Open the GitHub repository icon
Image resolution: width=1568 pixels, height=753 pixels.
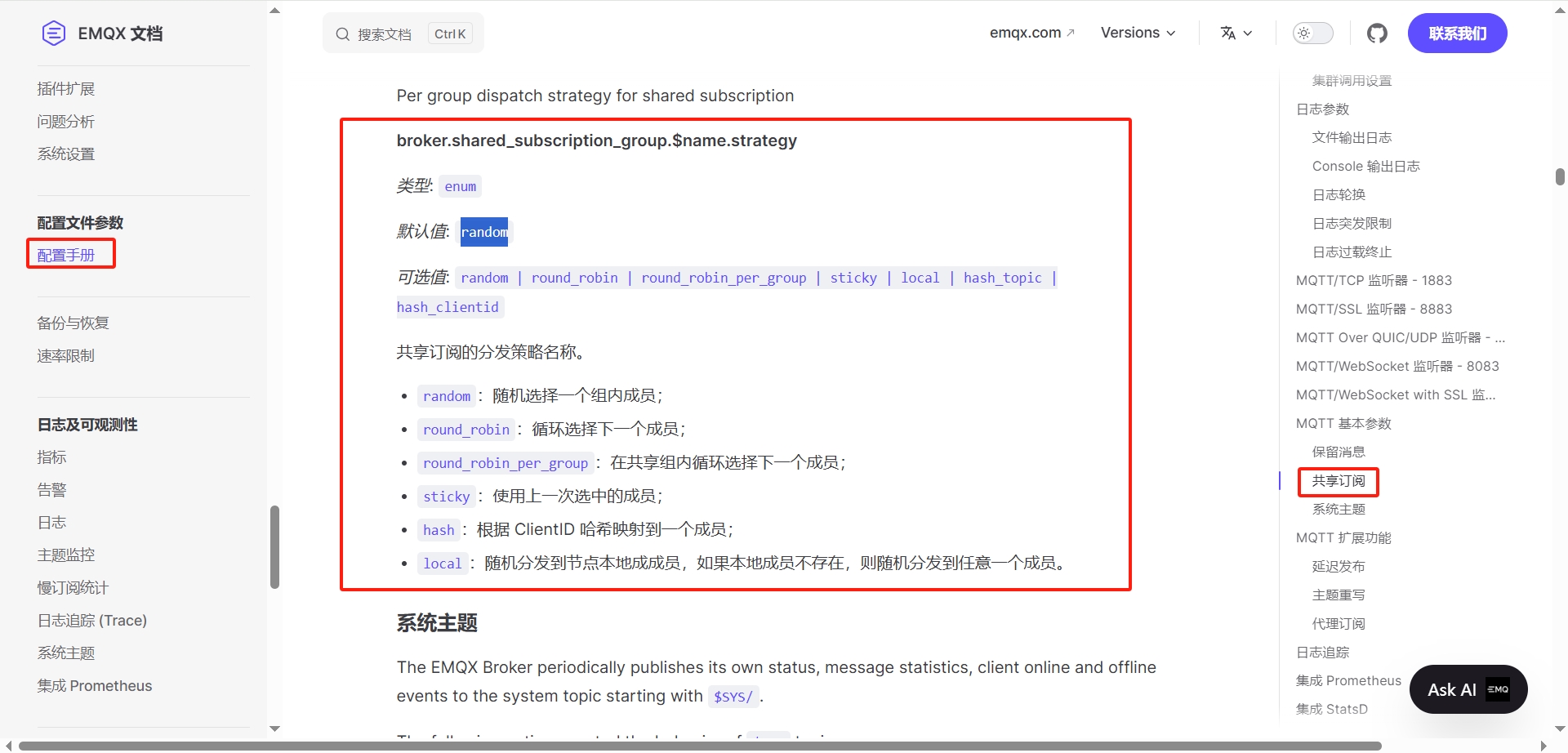tap(1377, 33)
